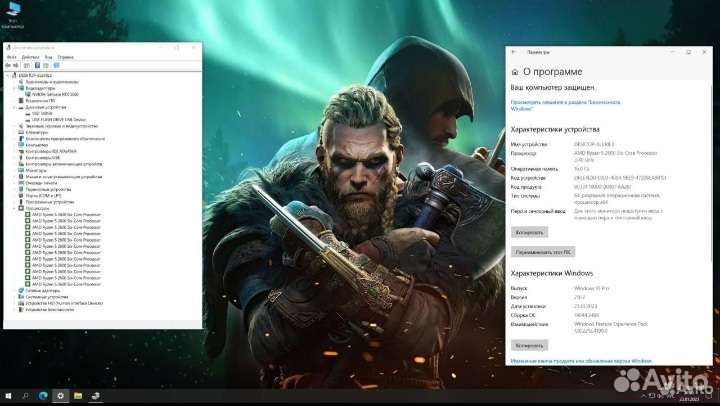720x406 pixels.
Task: Expand Мыши и иные указывающие устройства
Action: tap(15, 177)
